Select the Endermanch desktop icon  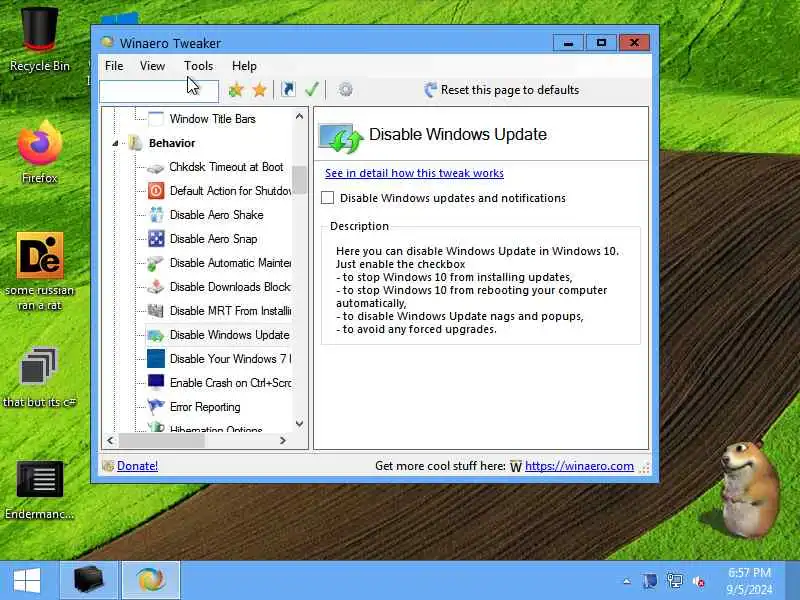coord(40,490)
